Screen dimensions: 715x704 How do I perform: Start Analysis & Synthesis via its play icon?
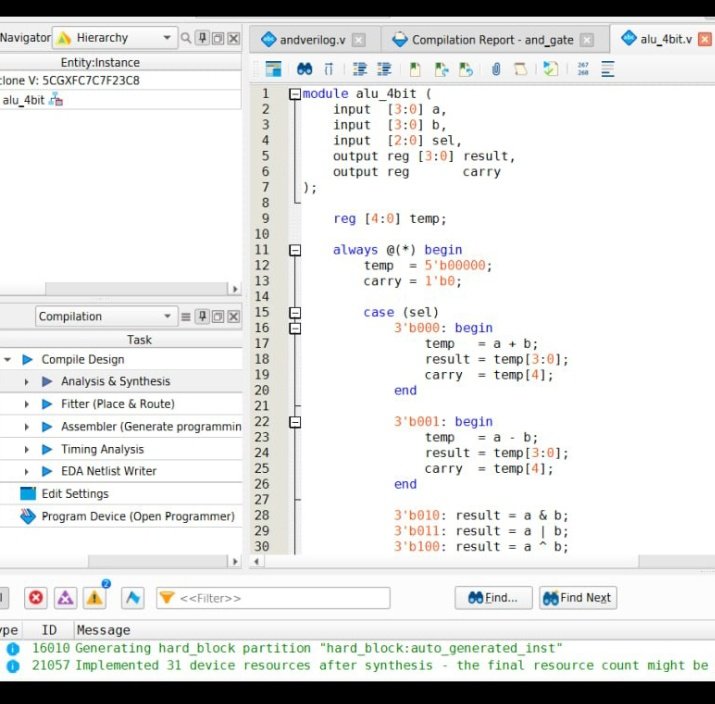(47, 381)
